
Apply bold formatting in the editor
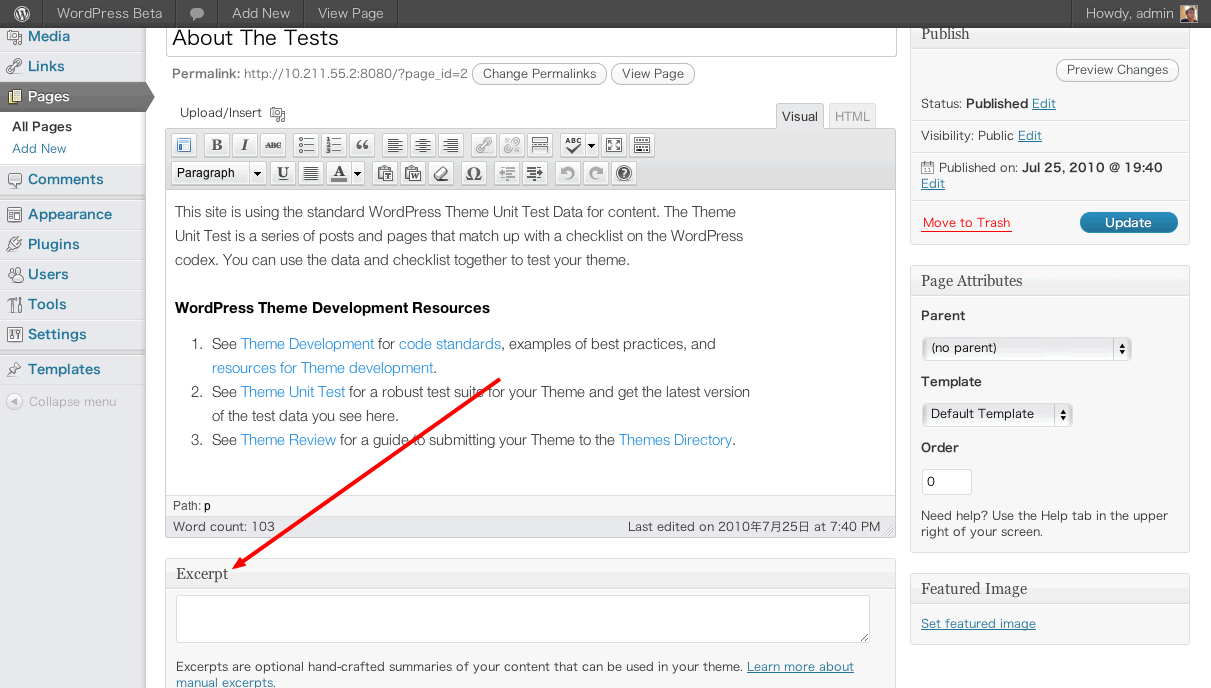coord(216,144)
